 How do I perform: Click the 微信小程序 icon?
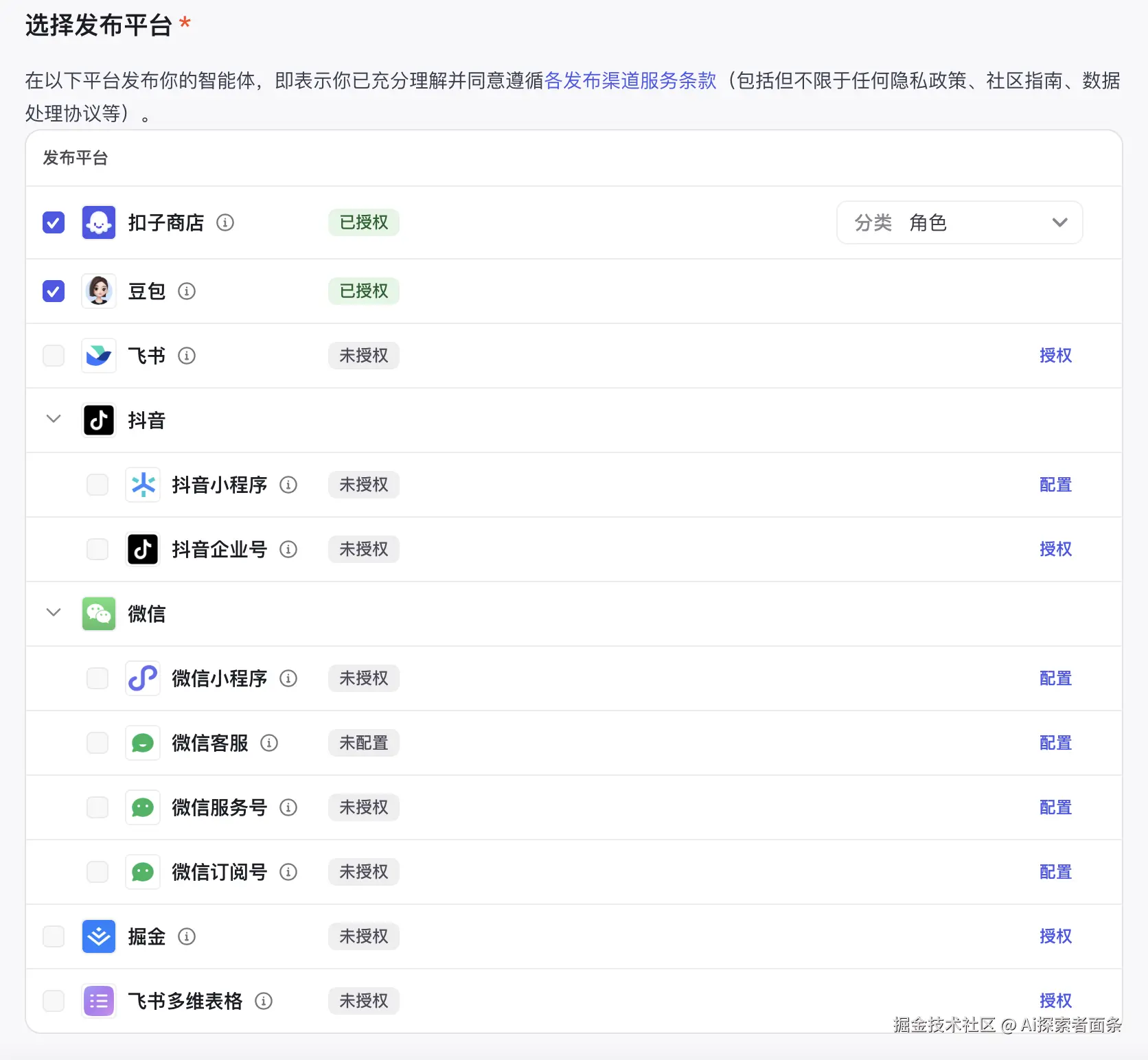[143, 678]
